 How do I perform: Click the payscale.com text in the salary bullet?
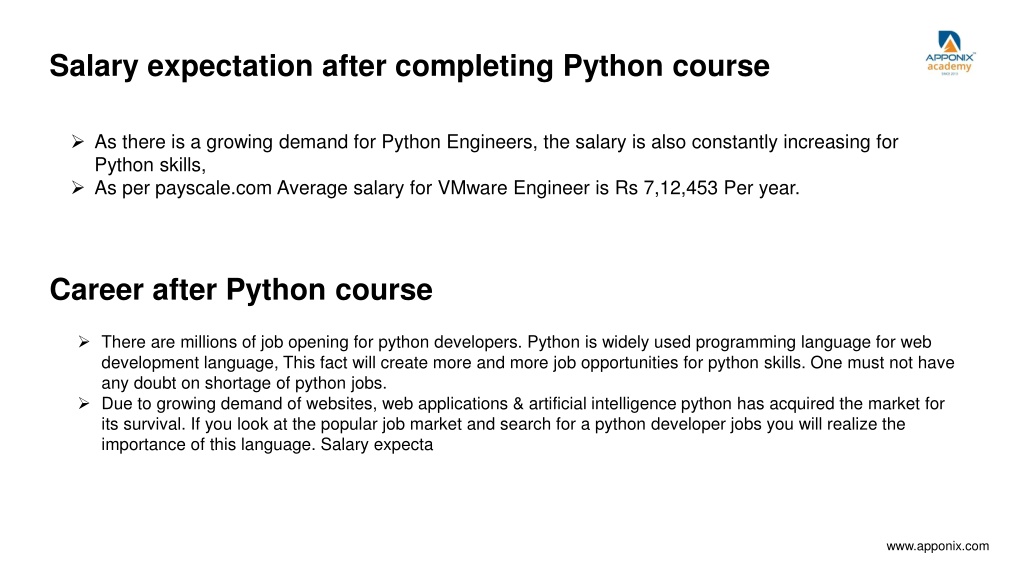tap(213, 188)
